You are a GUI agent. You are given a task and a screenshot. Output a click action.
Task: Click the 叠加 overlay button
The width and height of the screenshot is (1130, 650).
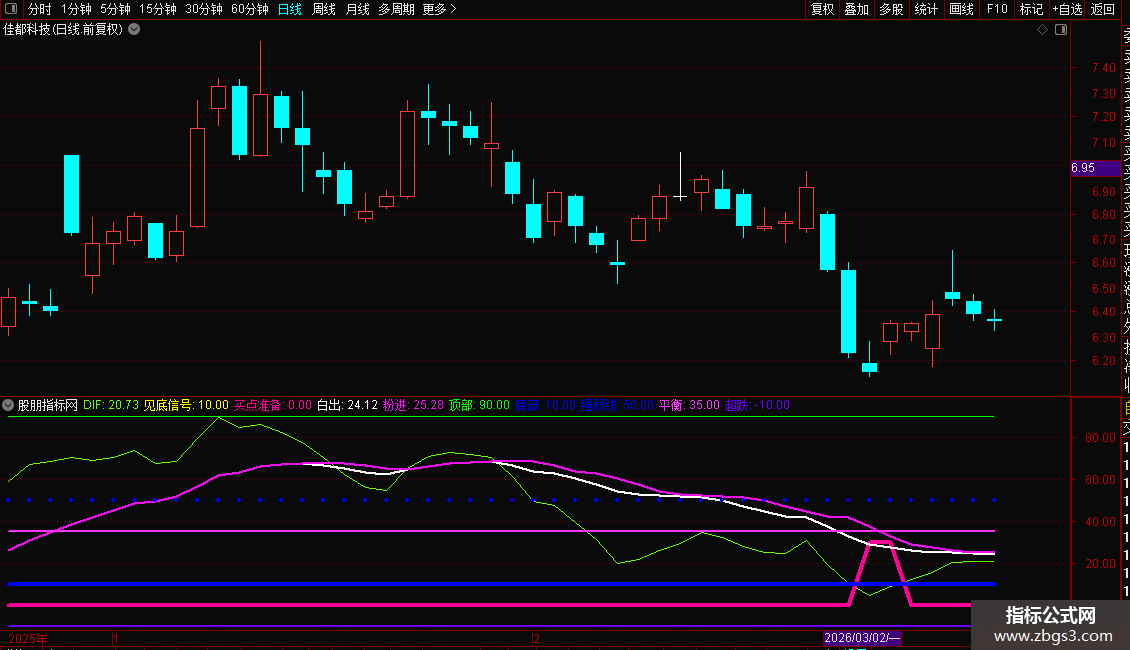coord(857,9)
